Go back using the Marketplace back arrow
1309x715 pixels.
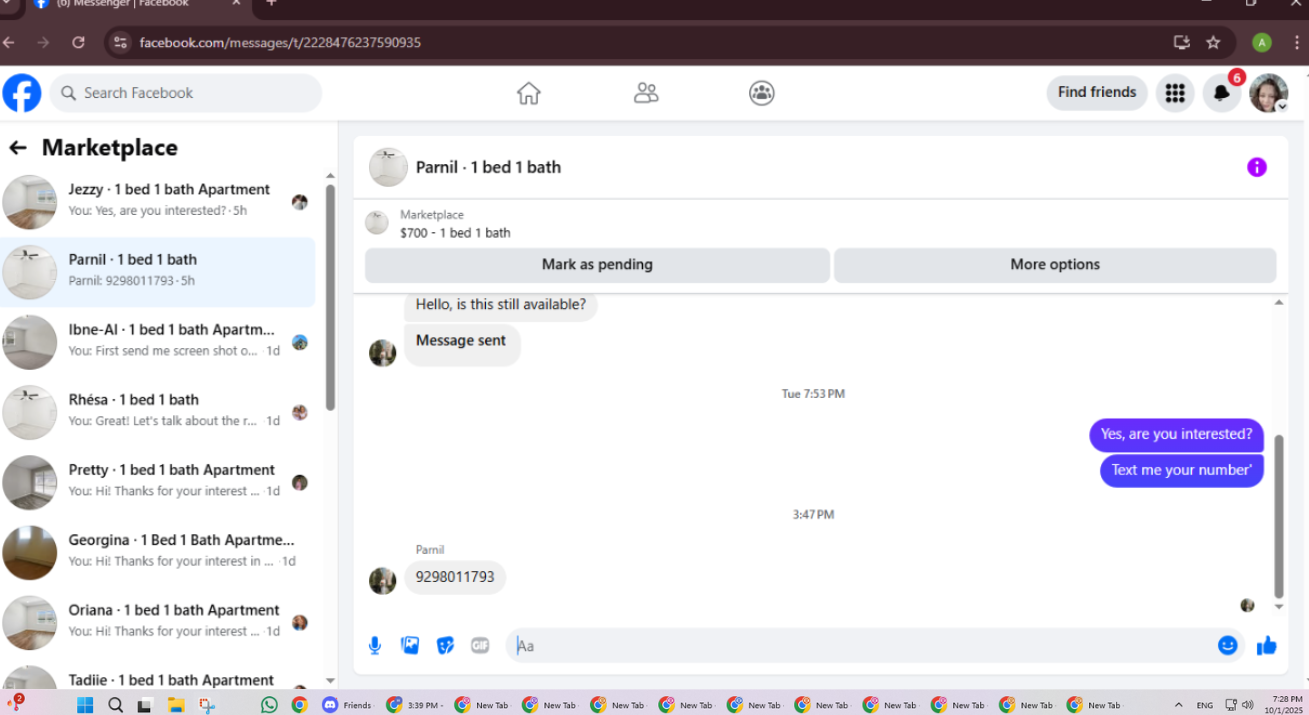click(17, 148)
